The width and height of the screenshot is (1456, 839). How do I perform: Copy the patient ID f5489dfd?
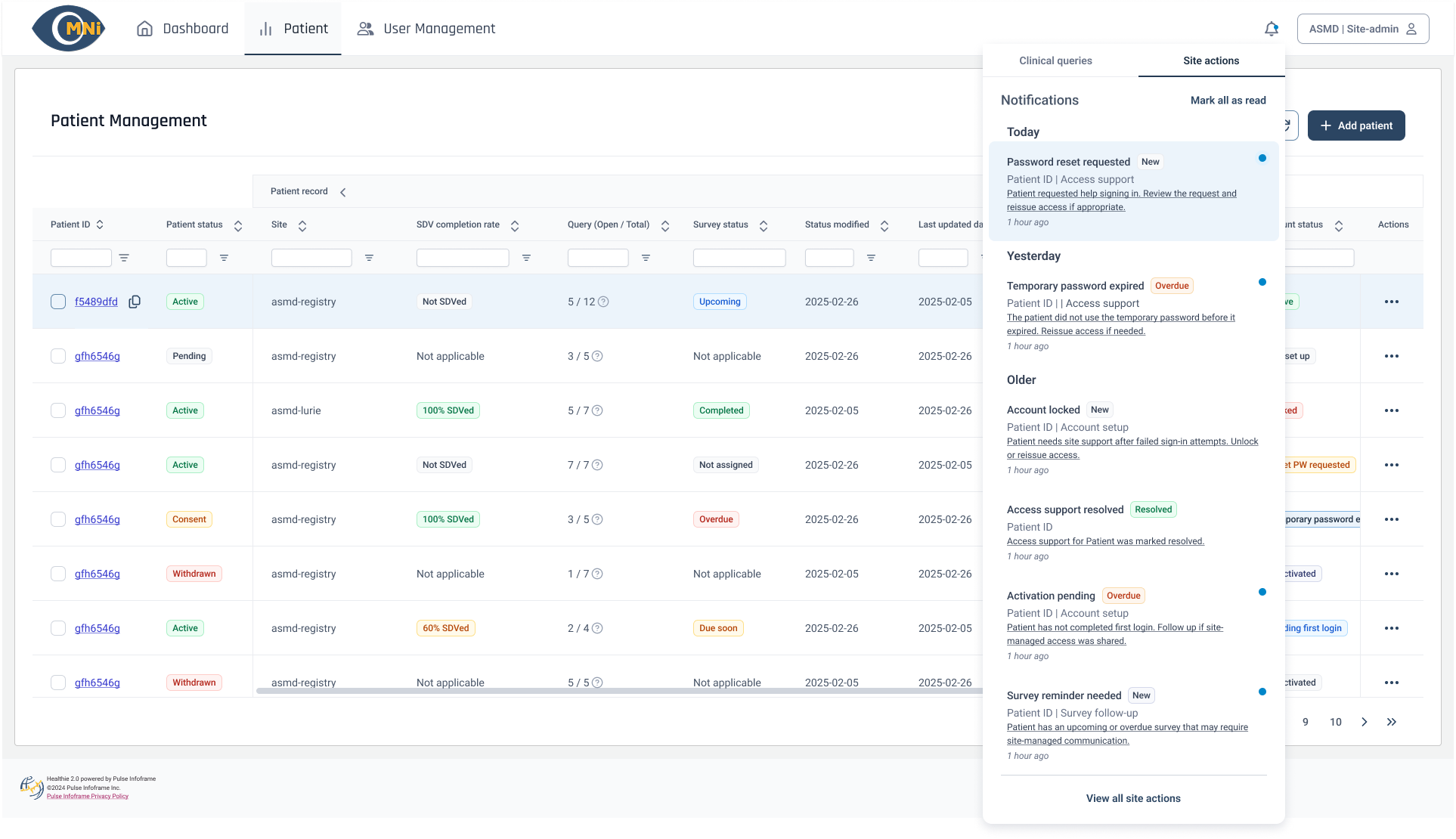(x=135, y=302)
